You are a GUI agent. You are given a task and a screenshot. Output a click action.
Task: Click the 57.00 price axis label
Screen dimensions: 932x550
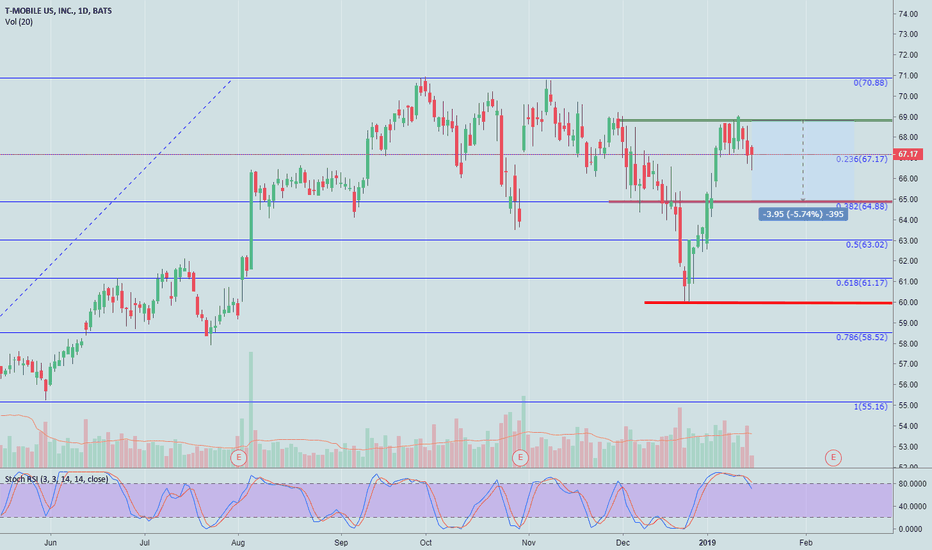point(908,364)
